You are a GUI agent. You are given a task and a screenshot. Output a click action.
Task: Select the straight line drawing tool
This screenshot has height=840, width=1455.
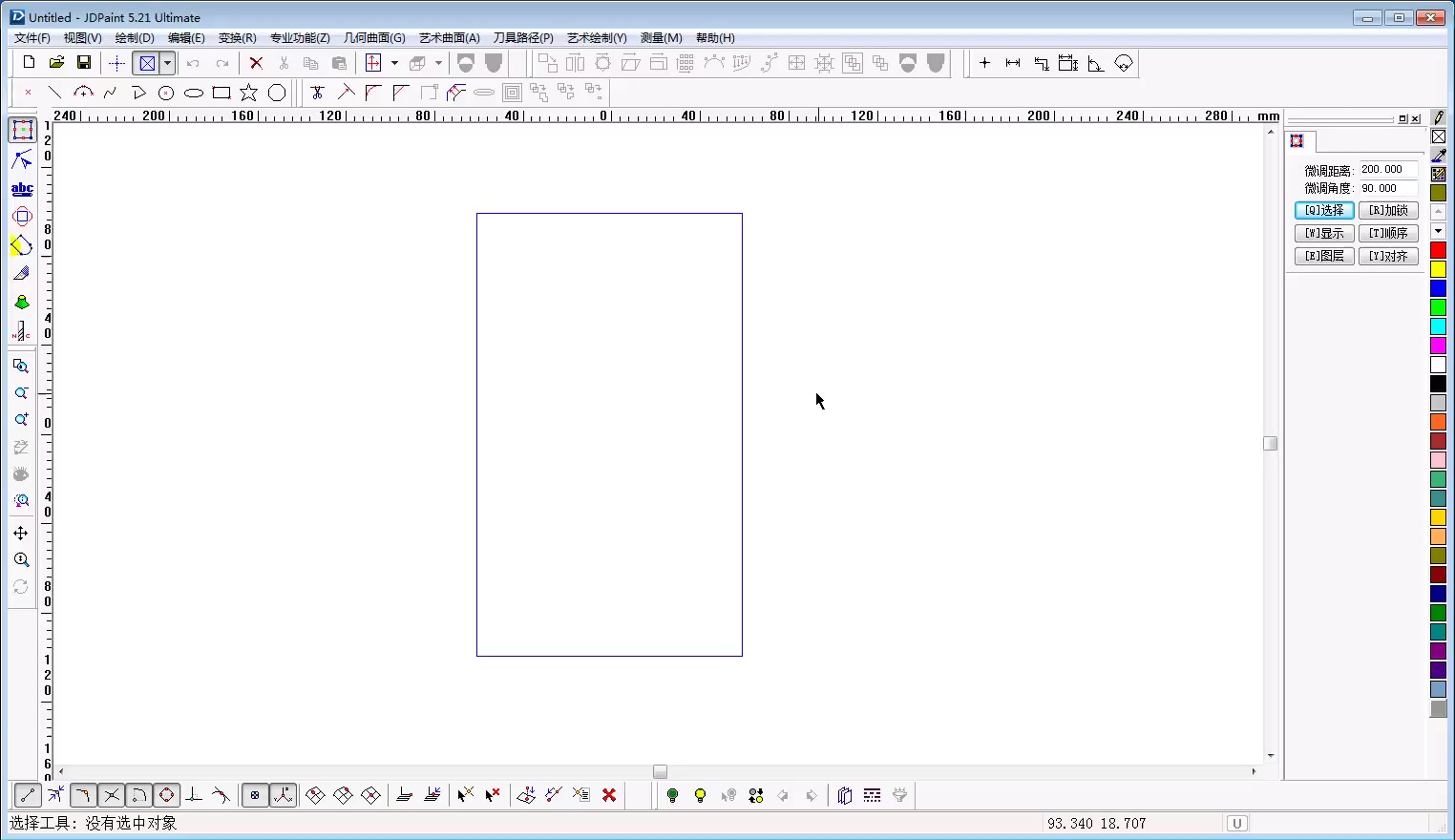pos(55,93)
